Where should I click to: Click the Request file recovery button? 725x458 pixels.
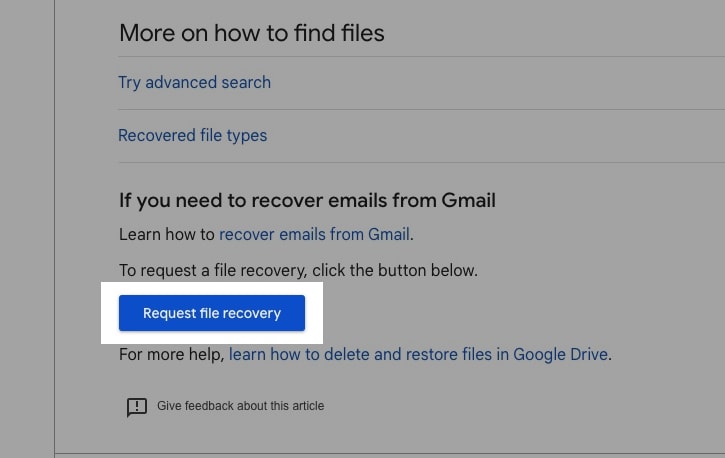point(212,313)
